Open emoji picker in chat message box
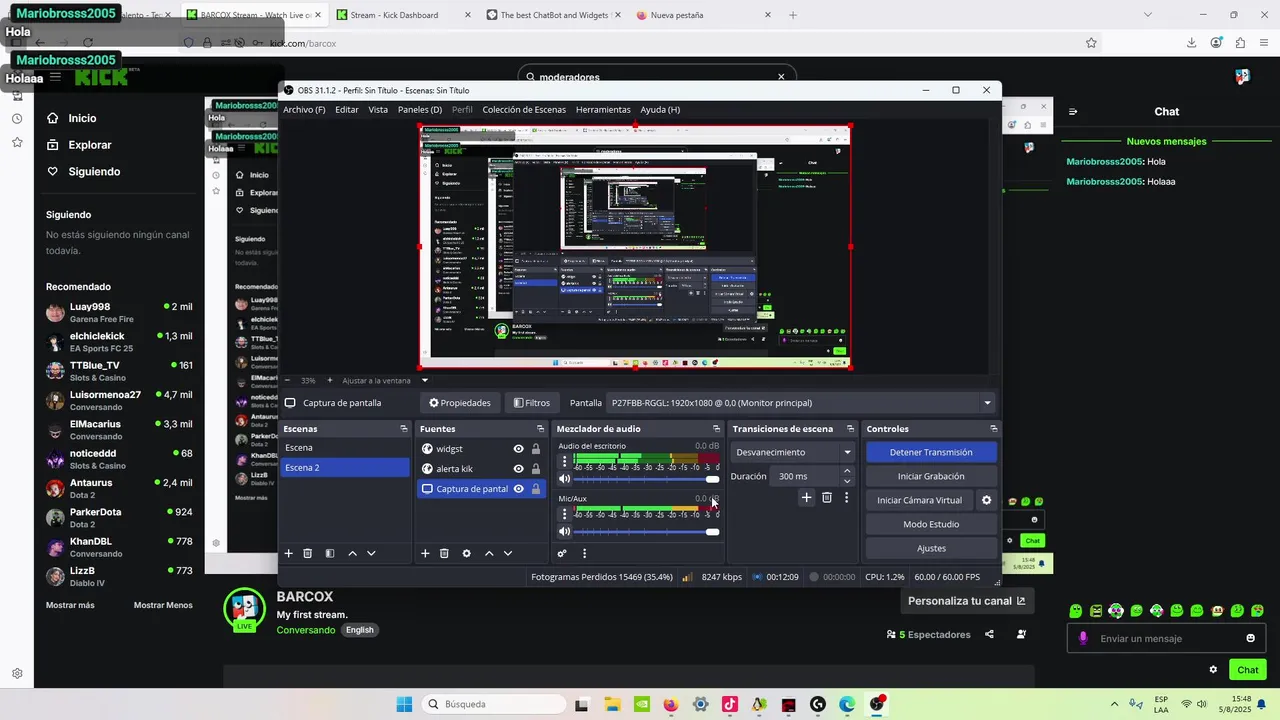This screenshot has height=720, width=1280. [x=1250, y=639]
